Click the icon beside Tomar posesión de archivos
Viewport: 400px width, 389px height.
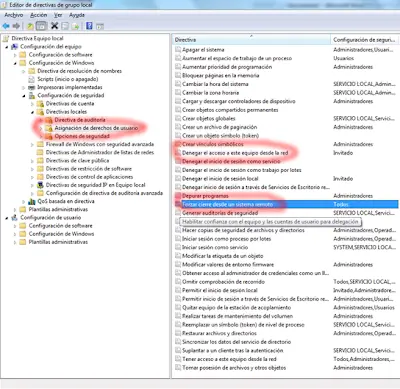click(178, 368)
